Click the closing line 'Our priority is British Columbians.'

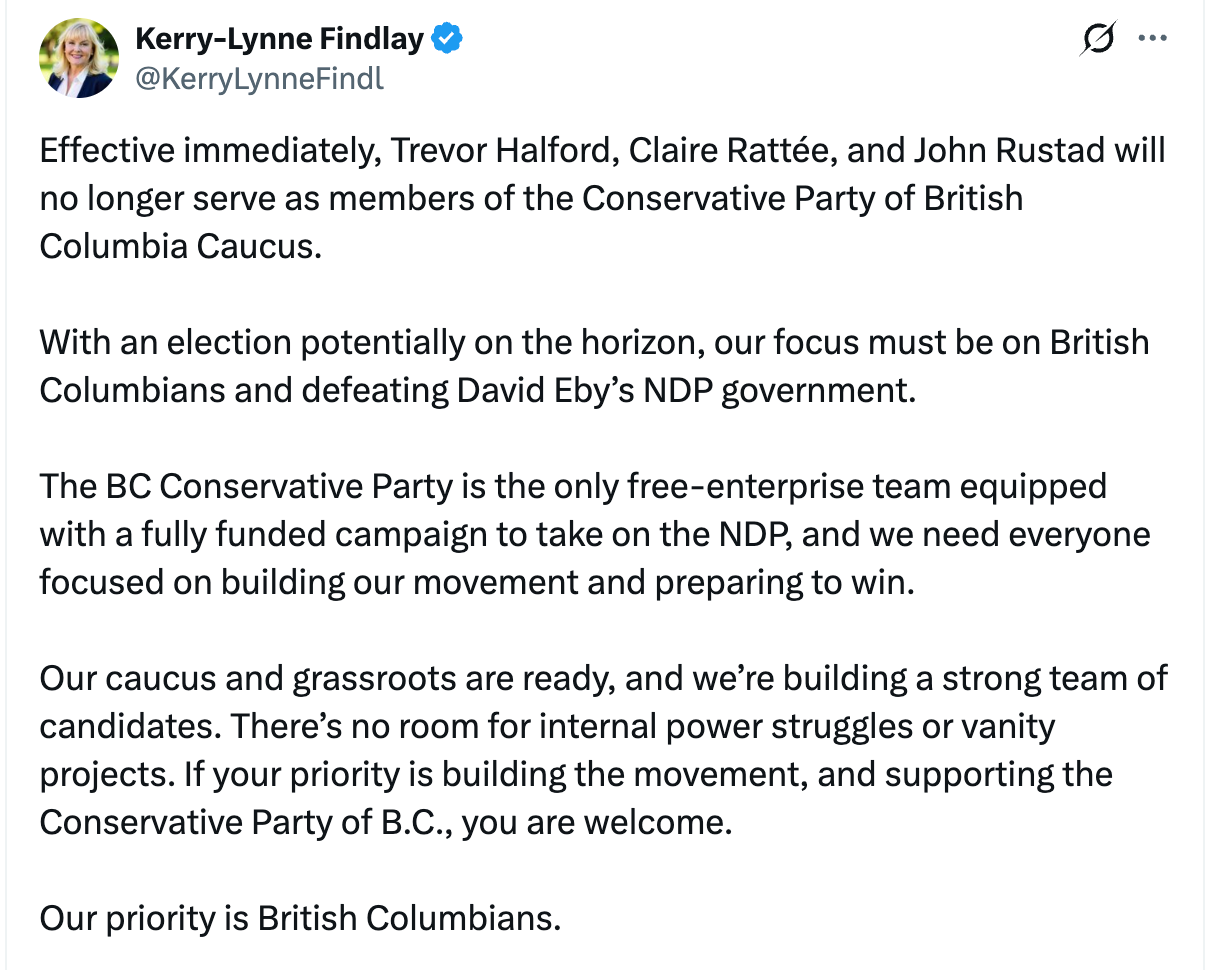(300, 918)
